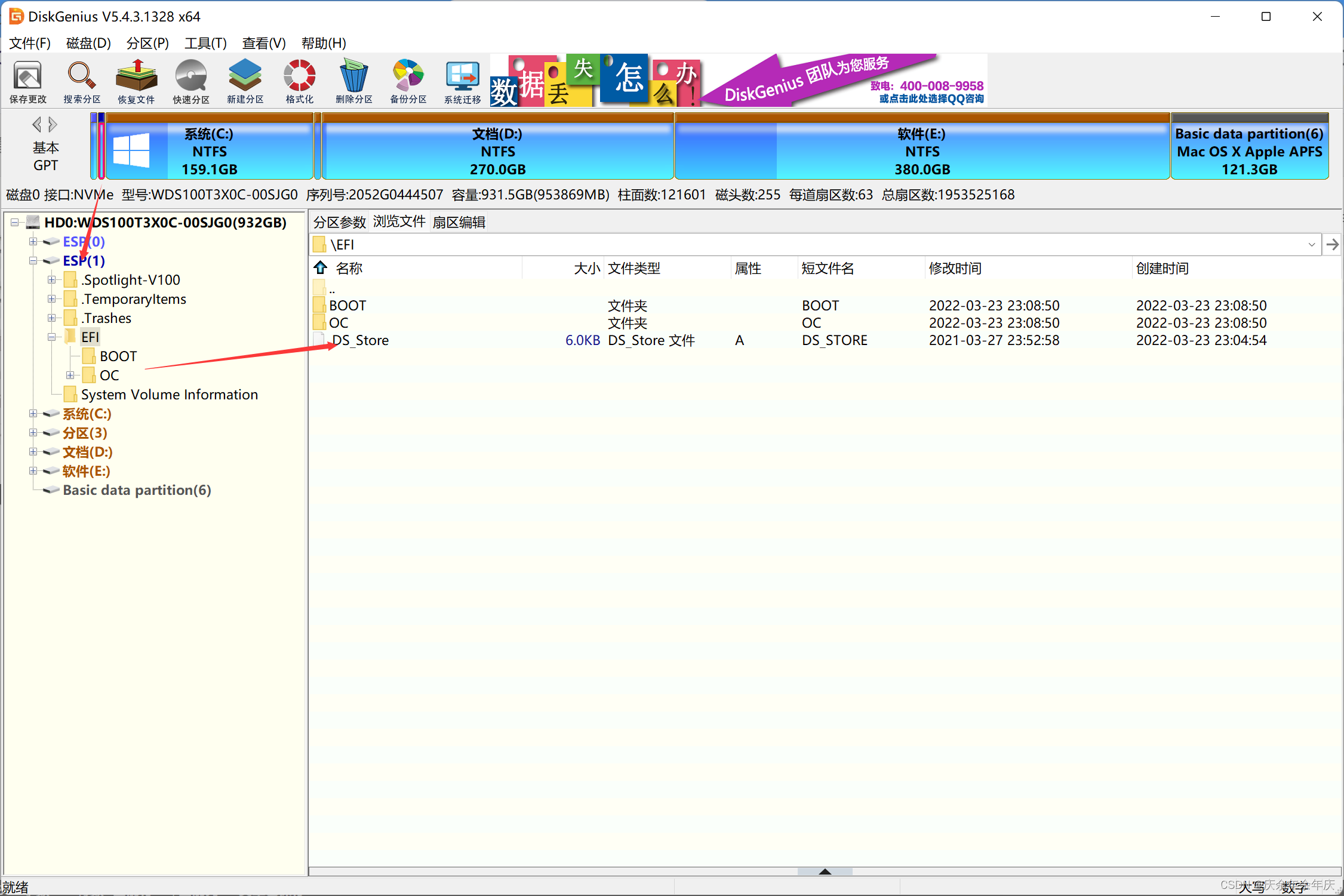
Task: Open the Recover Files (恢复文件) tool
Action: coord(136,82)
